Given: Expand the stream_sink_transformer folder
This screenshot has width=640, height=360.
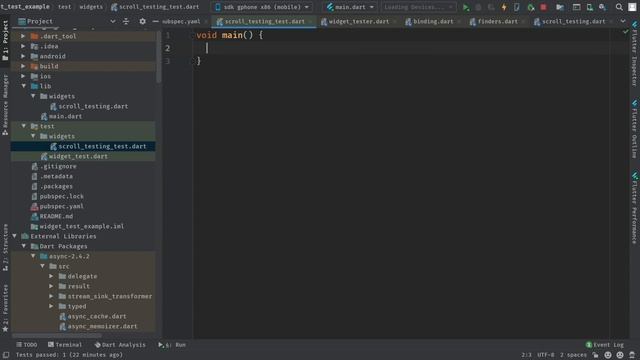Looking at the screenshot, I should 51,296.
